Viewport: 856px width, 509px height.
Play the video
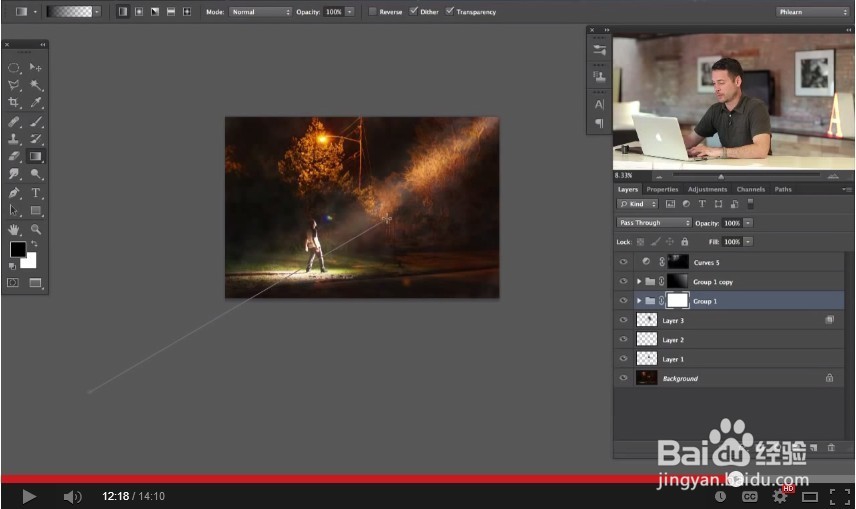click(29, 496)
